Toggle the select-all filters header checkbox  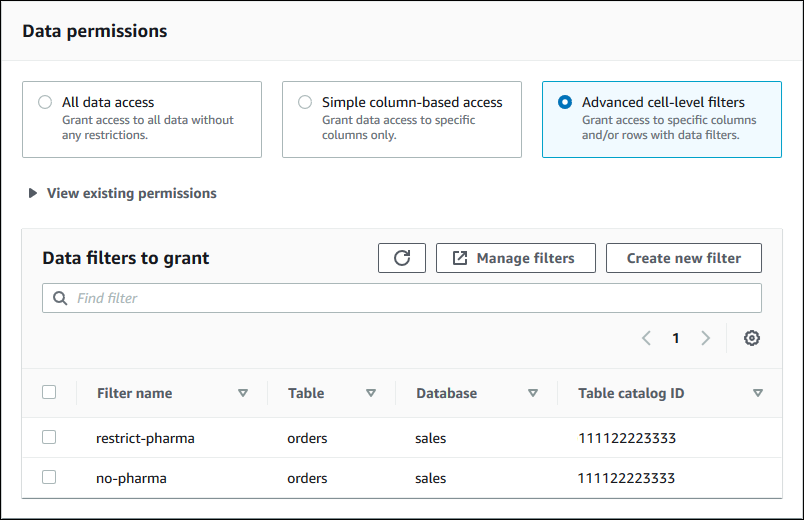click(x=49, y=392)
